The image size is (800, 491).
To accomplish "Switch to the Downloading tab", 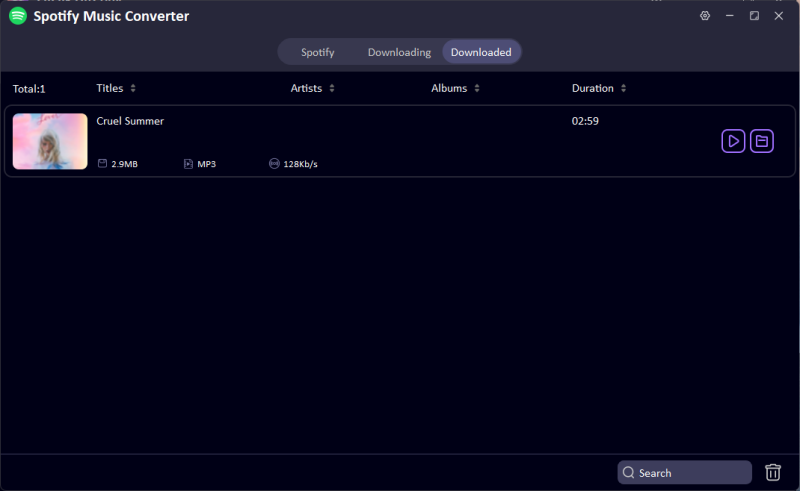I will click(399, 52).
